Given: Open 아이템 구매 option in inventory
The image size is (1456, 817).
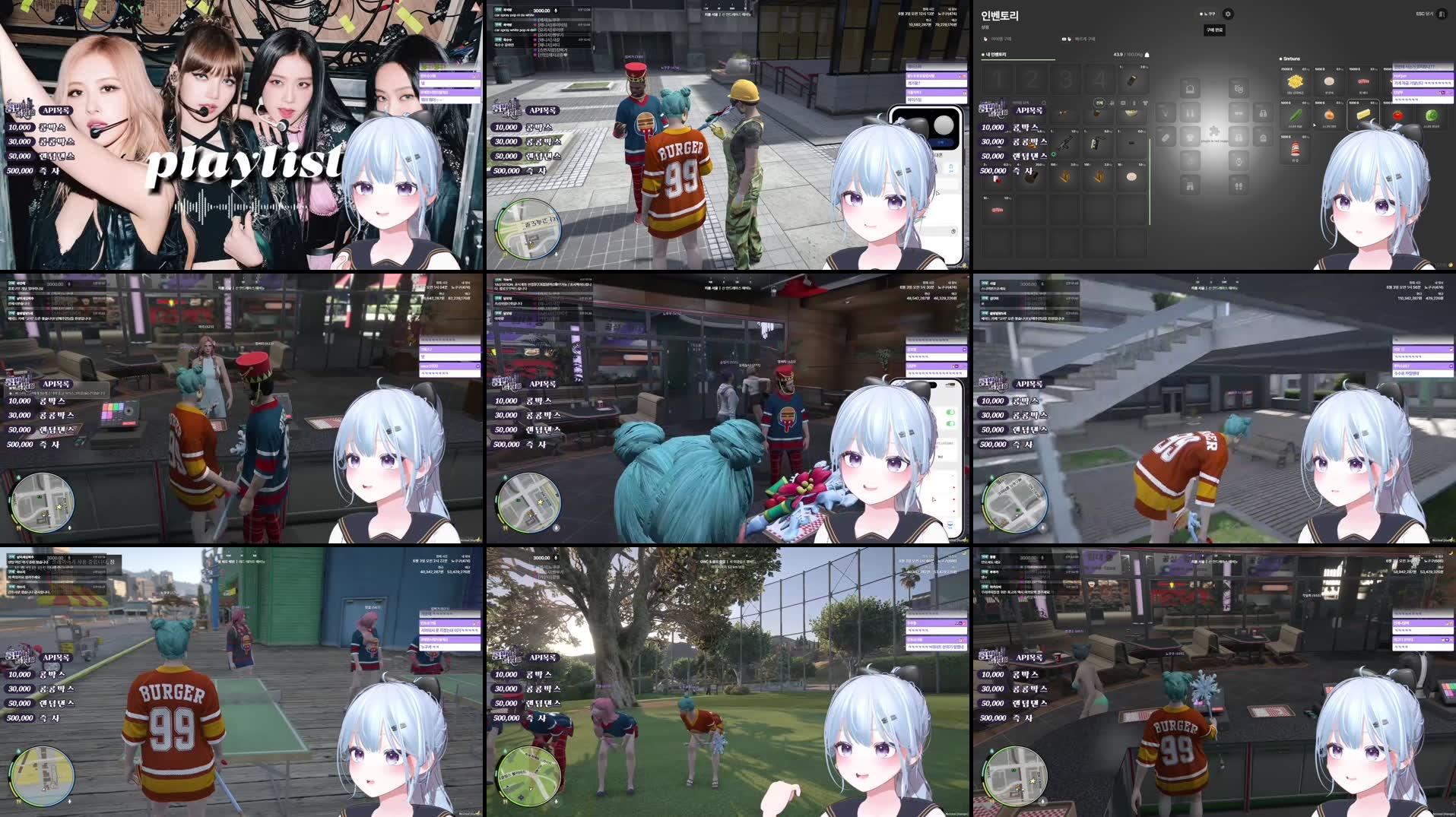Looking at the screenshot, I should point(998,39).
